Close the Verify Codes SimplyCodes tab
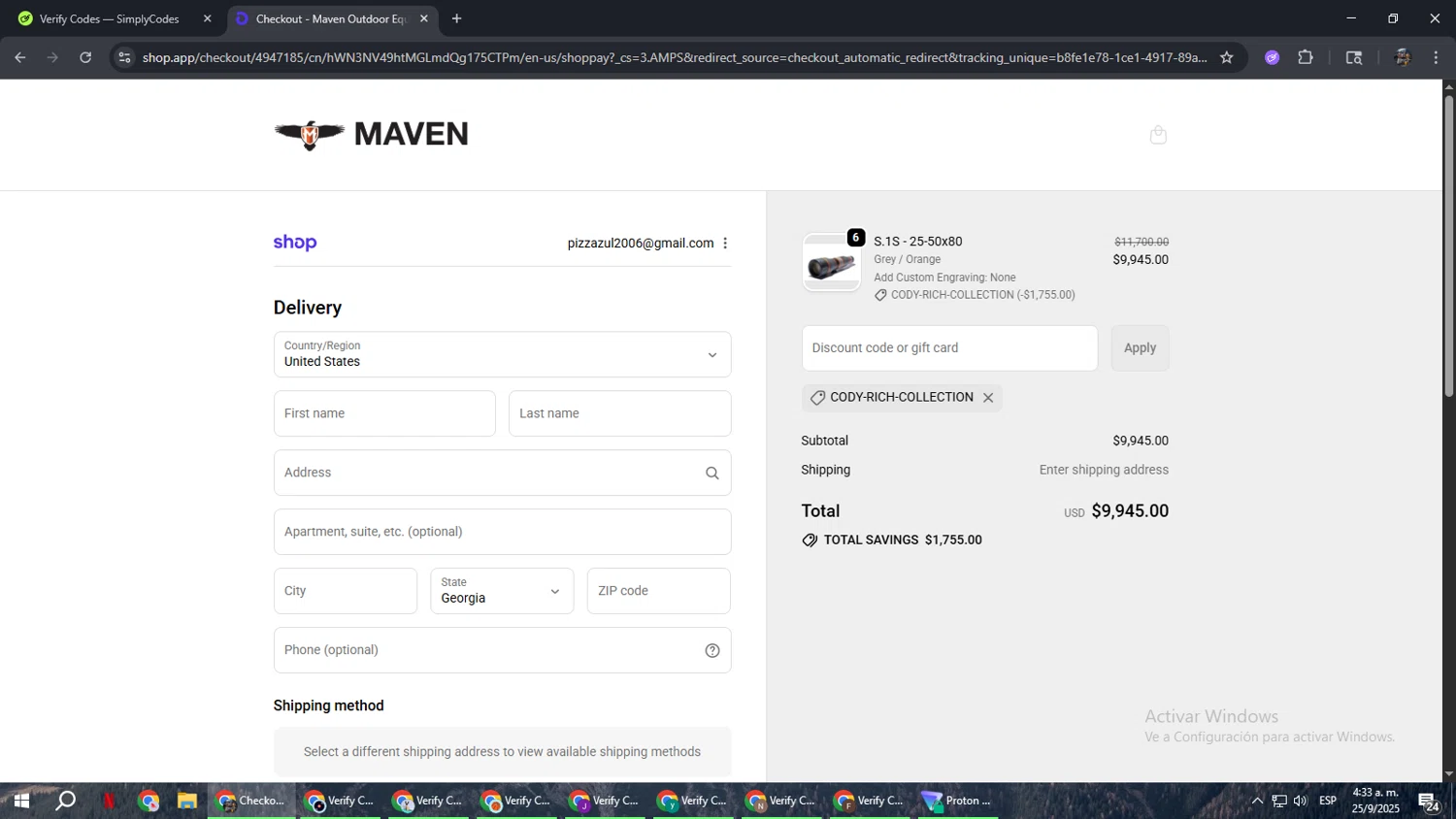The image size is (1456, 819). [x=207, y=18]
